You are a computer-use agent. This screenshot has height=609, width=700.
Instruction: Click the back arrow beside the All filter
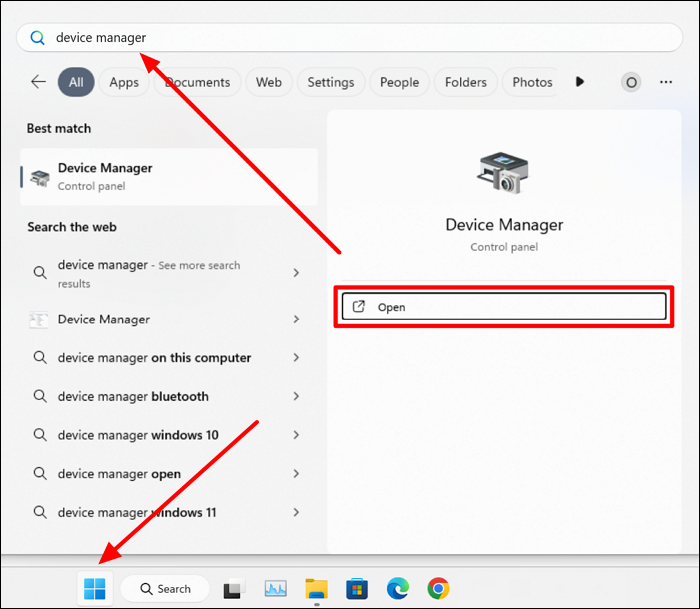click(38, 82)
